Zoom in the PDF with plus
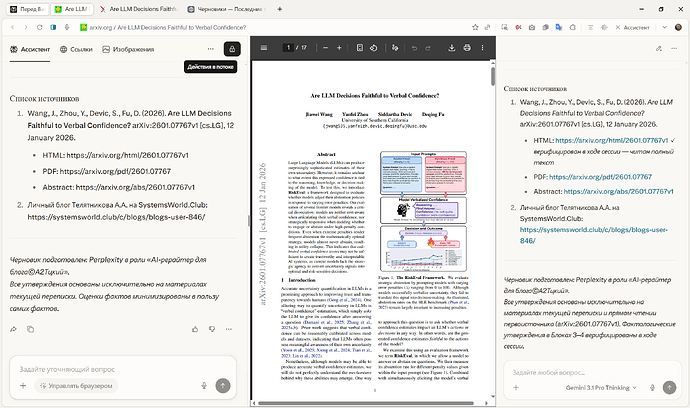The height and width of the screenshot is (408, 690). (339, 48)
